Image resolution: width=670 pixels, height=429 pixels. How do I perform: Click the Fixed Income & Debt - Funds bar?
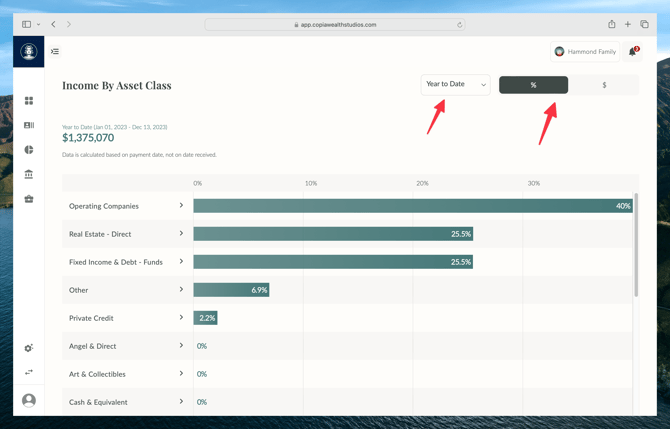332,262
